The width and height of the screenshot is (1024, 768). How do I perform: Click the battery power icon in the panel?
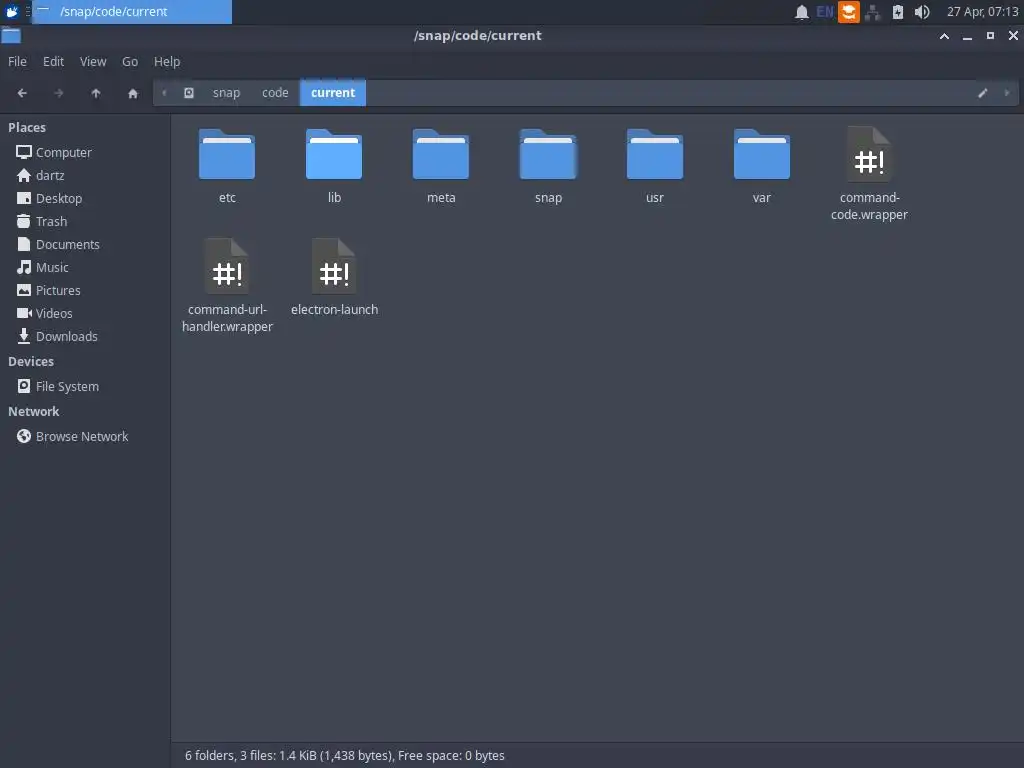click(898, 12)
